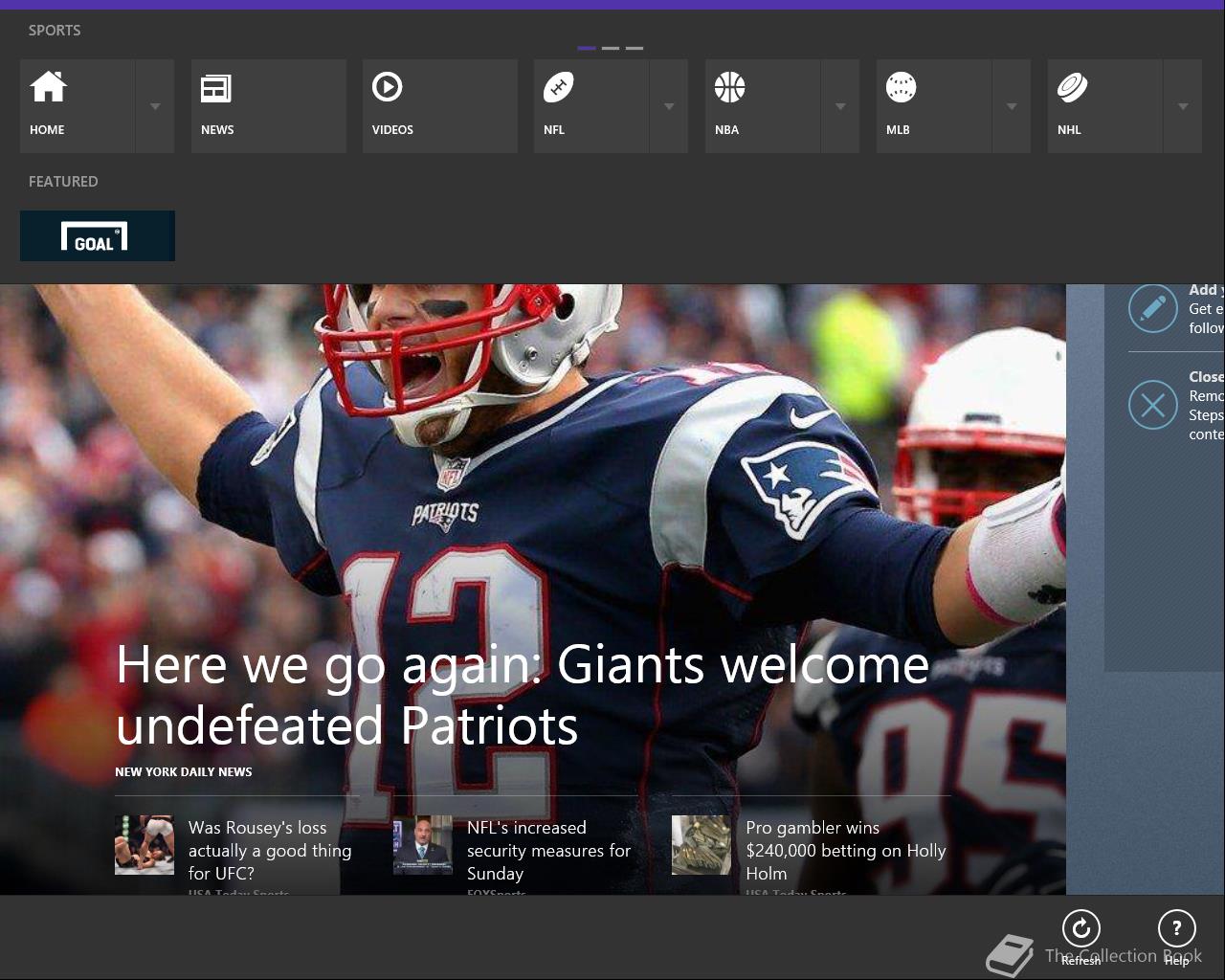
Task: Open article Pro gambler wins $240,000
Action: pos(845,851)
